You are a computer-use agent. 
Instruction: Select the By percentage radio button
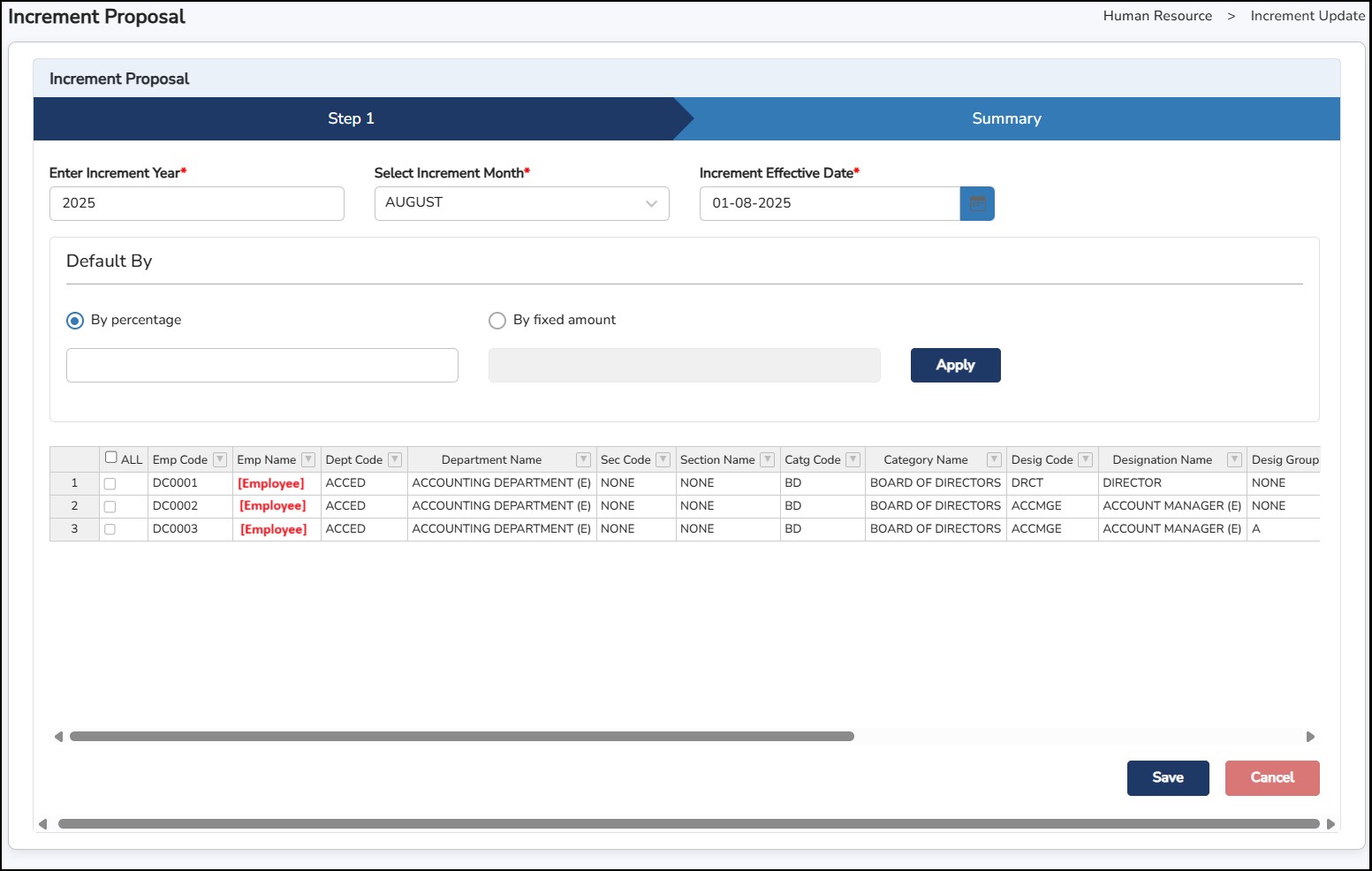(x=76, y=321)
